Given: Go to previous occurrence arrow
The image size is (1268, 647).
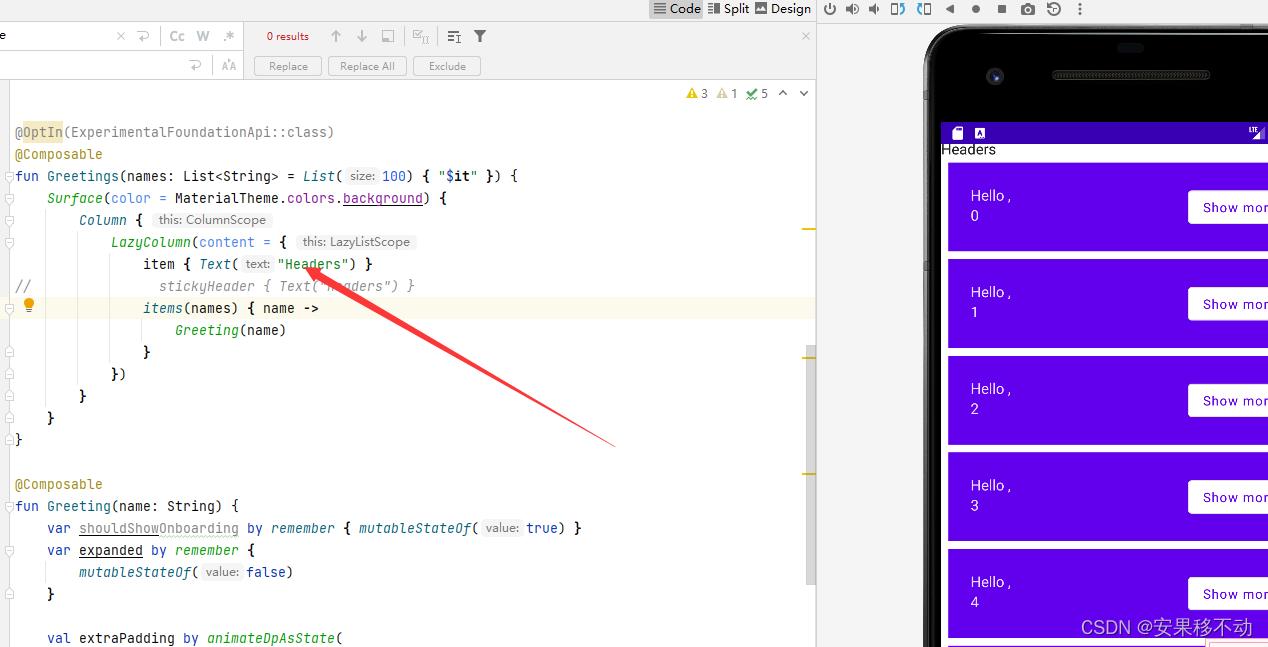Looking at the screenshot, I should pos(336,36).
